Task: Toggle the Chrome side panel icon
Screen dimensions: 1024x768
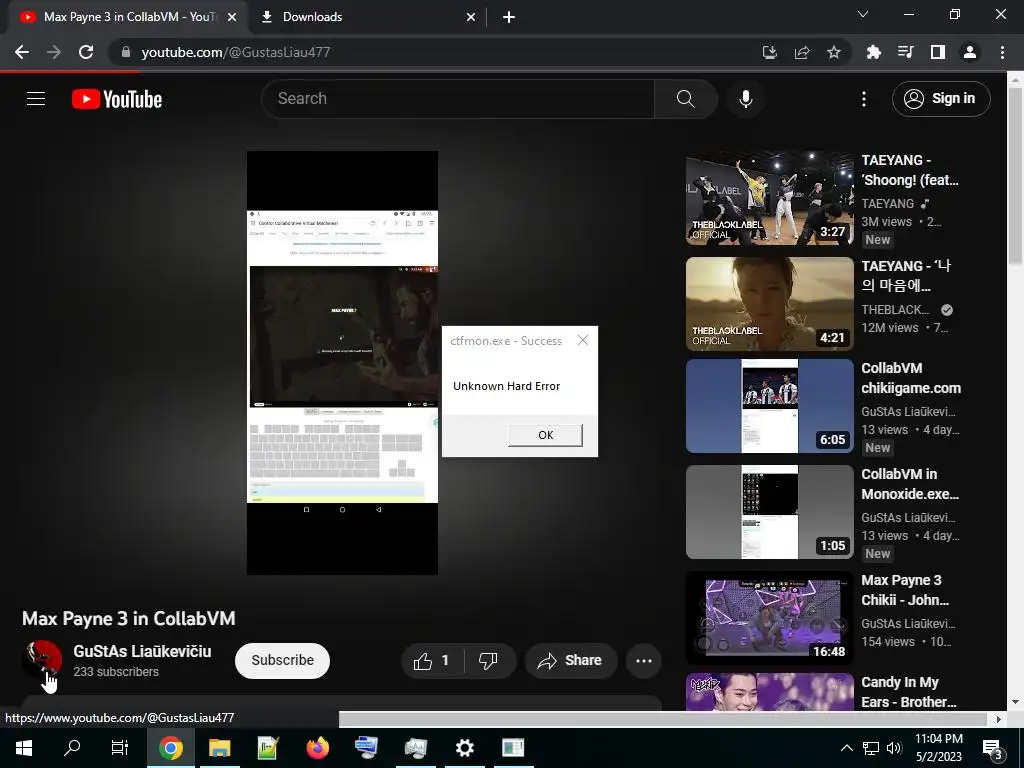Action: tap(937, 52)
